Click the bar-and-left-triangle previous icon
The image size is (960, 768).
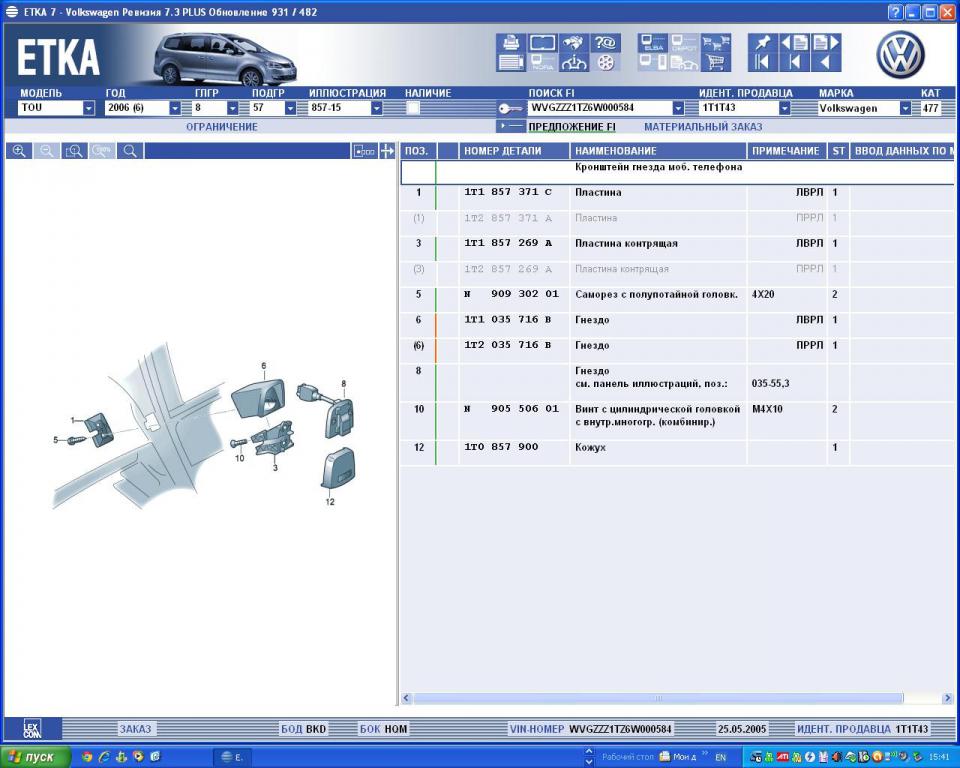[x=794, y=62]
